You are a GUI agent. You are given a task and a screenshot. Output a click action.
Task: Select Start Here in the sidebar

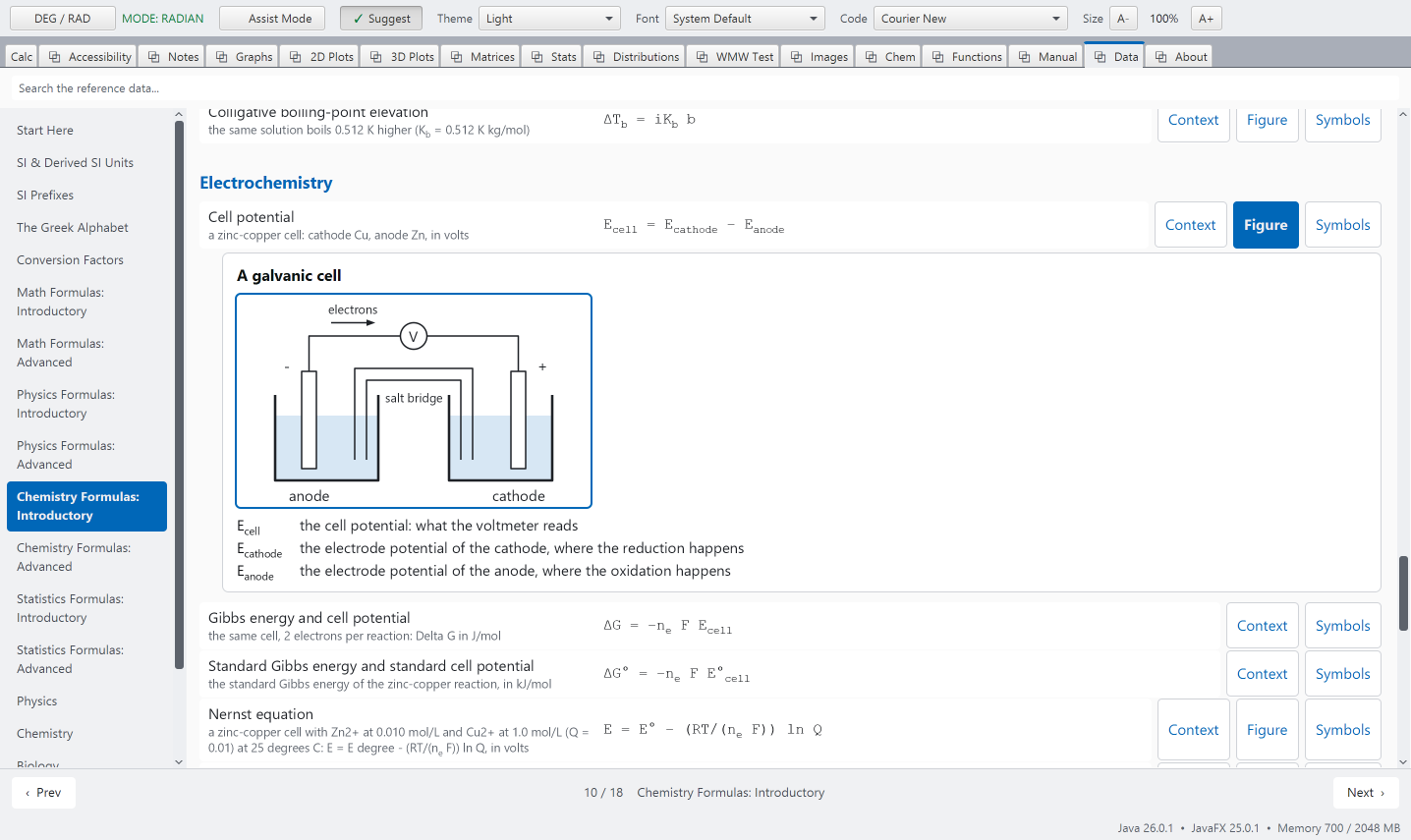click(x=86, y=131)
